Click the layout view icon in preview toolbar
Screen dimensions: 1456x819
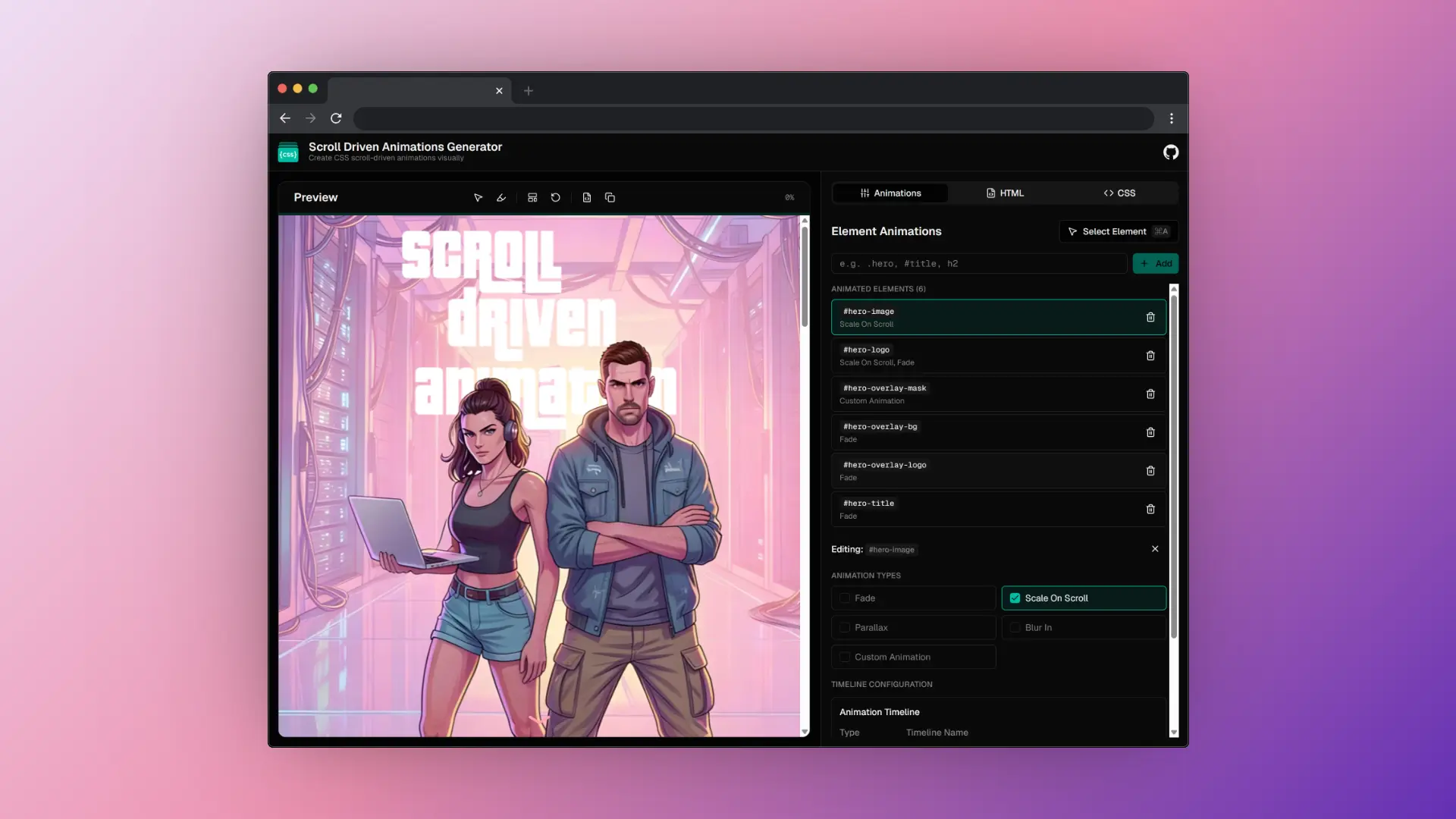pos(533,197)
